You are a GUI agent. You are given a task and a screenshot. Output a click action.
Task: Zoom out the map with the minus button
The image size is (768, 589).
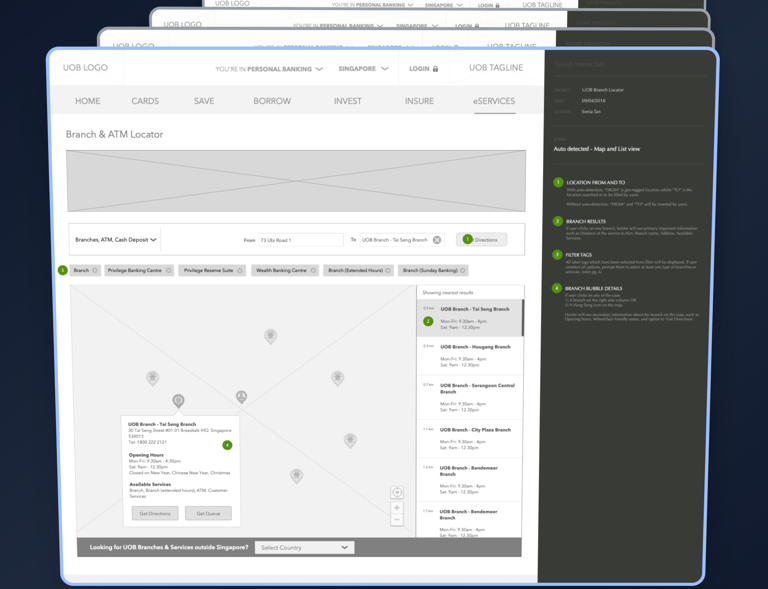[x=397, y=519]
